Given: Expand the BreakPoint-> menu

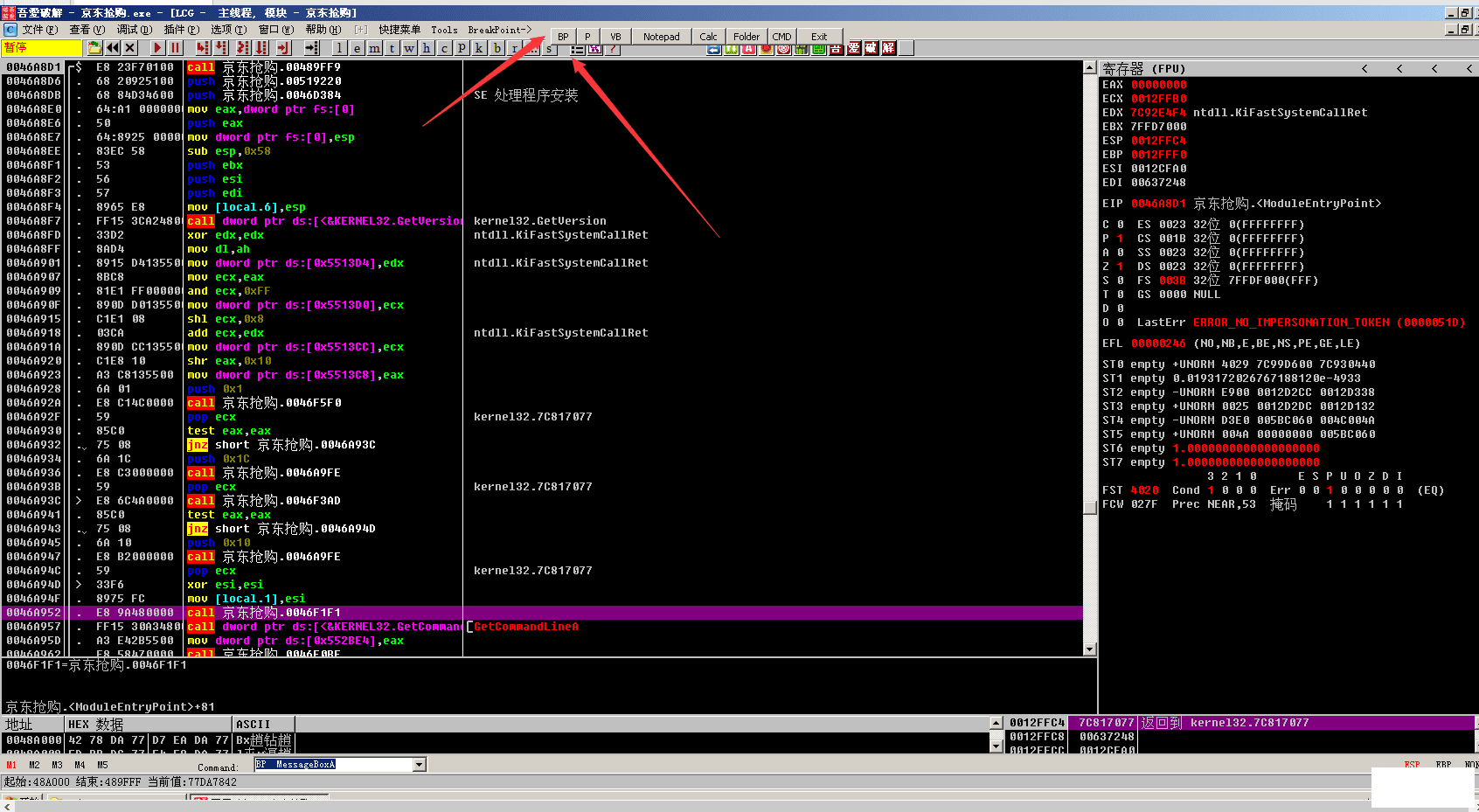Looking at the screenshot, I should click(499, 30).
